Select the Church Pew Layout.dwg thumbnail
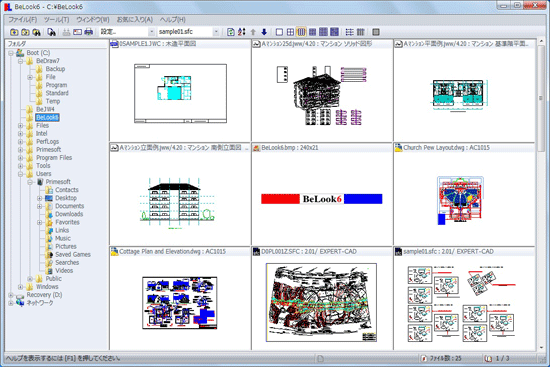Viewport: 550px width, 367px height. [x=464, y=194]
